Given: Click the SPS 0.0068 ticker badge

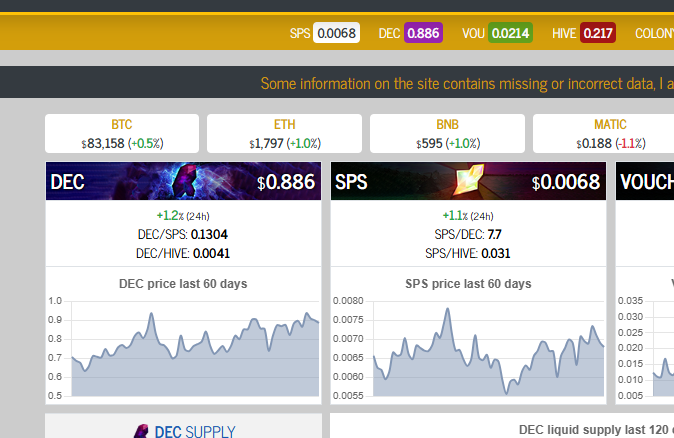Looking at the screenshot, I should (336, 33).
